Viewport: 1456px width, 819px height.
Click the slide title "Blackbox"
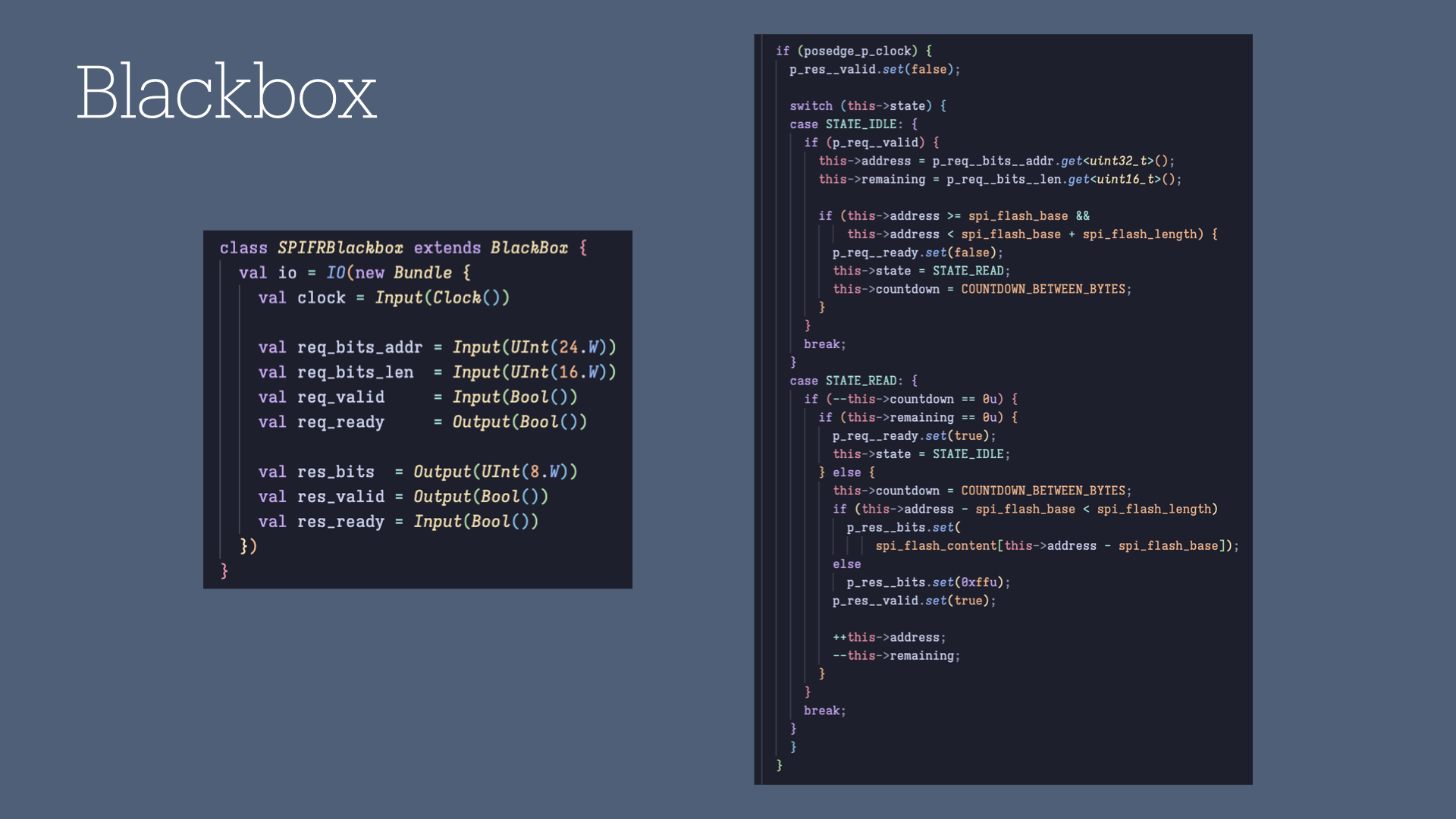[x=225, y=93]
